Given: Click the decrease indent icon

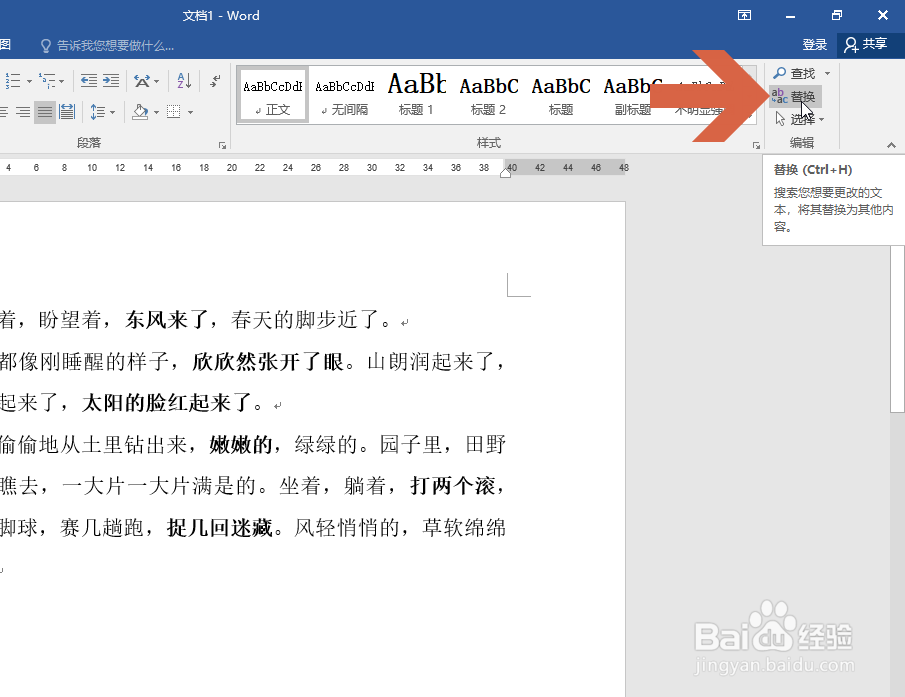Looking at the screenshot, I should tap(88, 81).
